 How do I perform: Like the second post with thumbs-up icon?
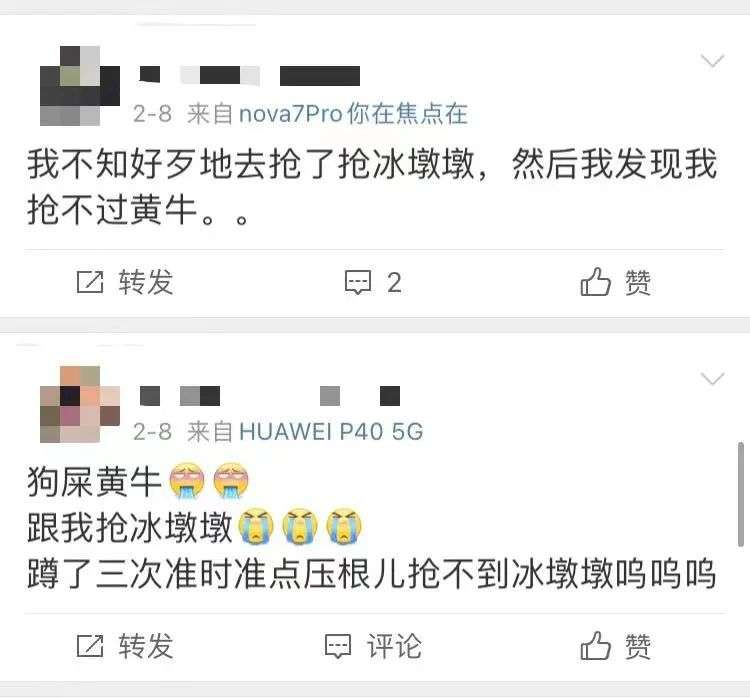(596, 645)
